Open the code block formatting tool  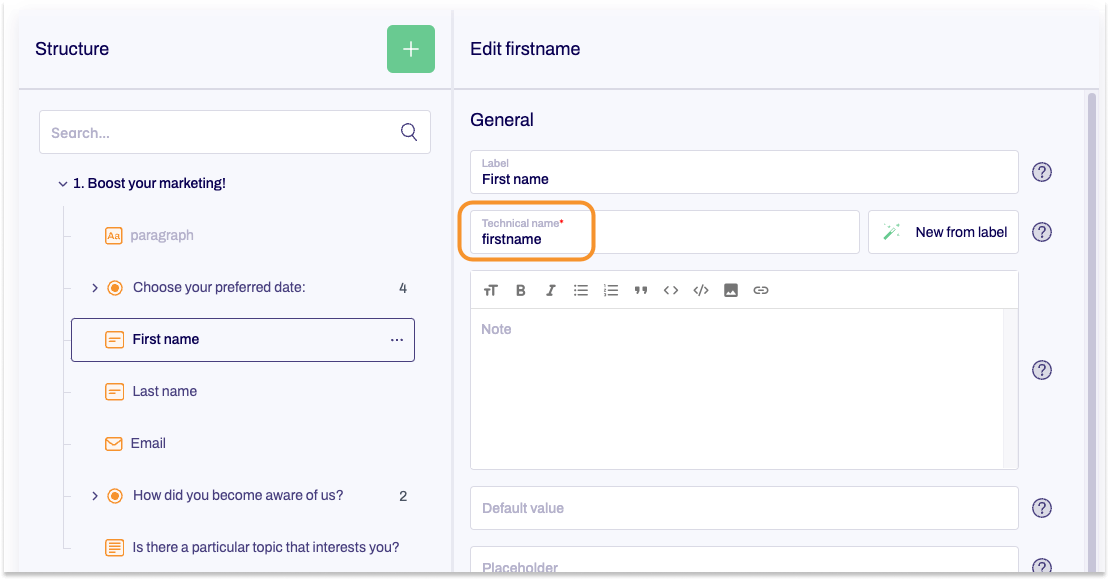tap(701, 290)
